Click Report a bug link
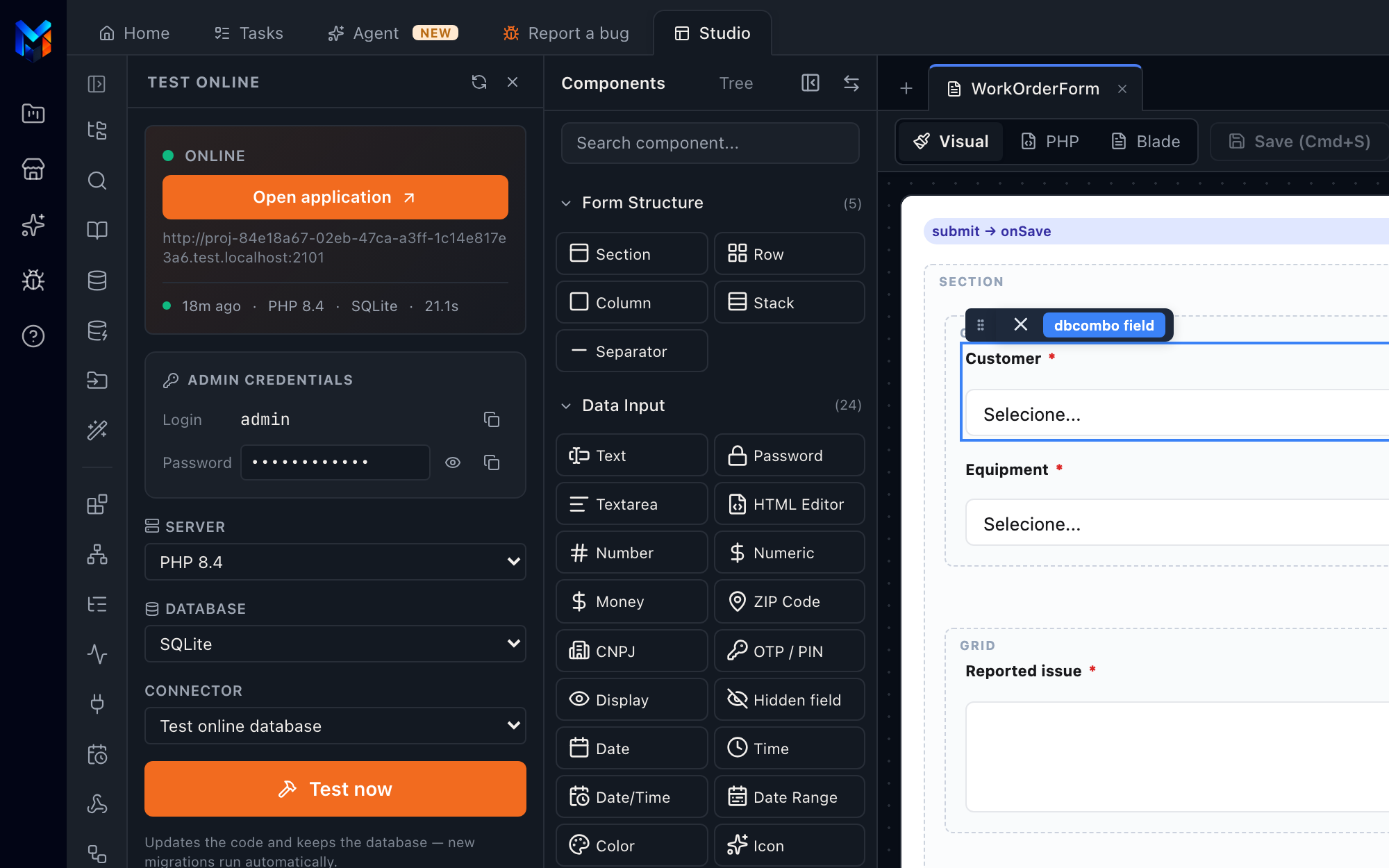 (566, 33)
